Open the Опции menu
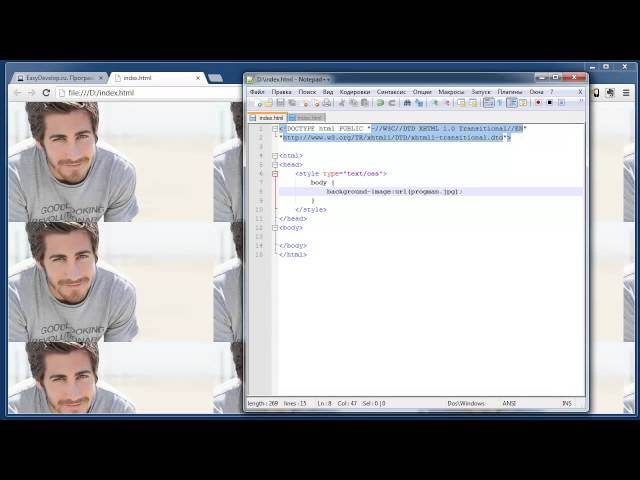This screenshot has width=640, height=480. pos(422,92)
